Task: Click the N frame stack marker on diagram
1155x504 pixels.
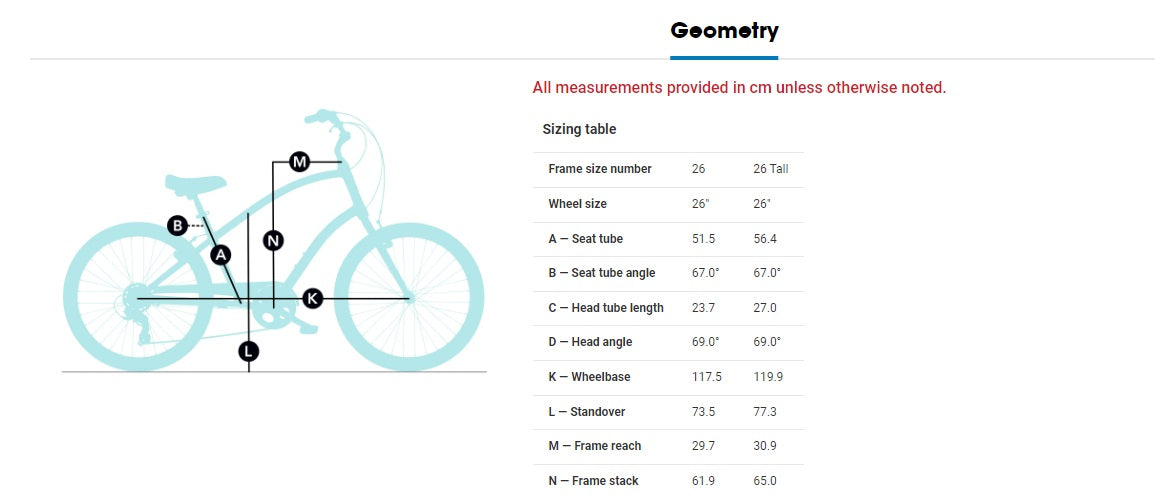Action: [273, 240]
